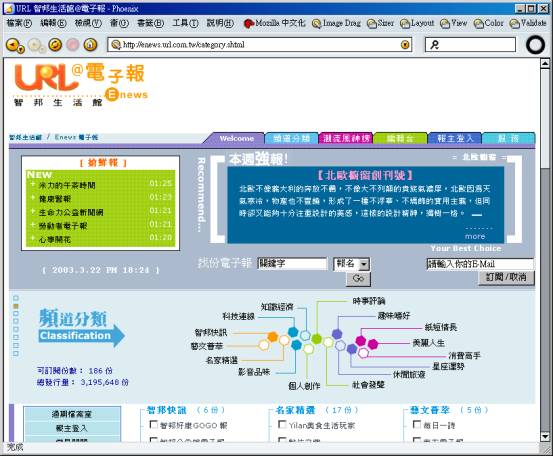Check the 每日一詩 checkbox

417,424
